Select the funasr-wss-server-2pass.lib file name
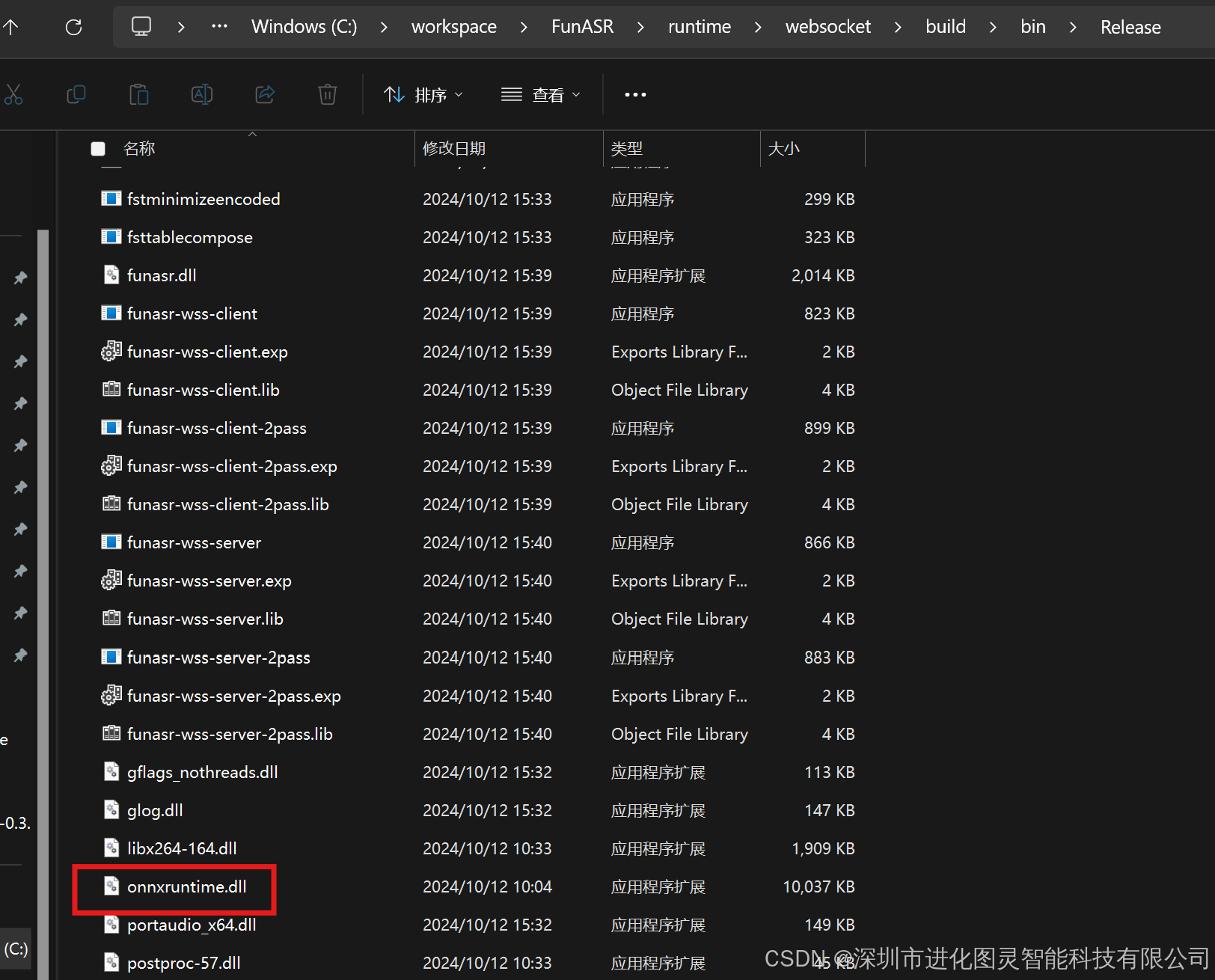 [x=230, y=734]
